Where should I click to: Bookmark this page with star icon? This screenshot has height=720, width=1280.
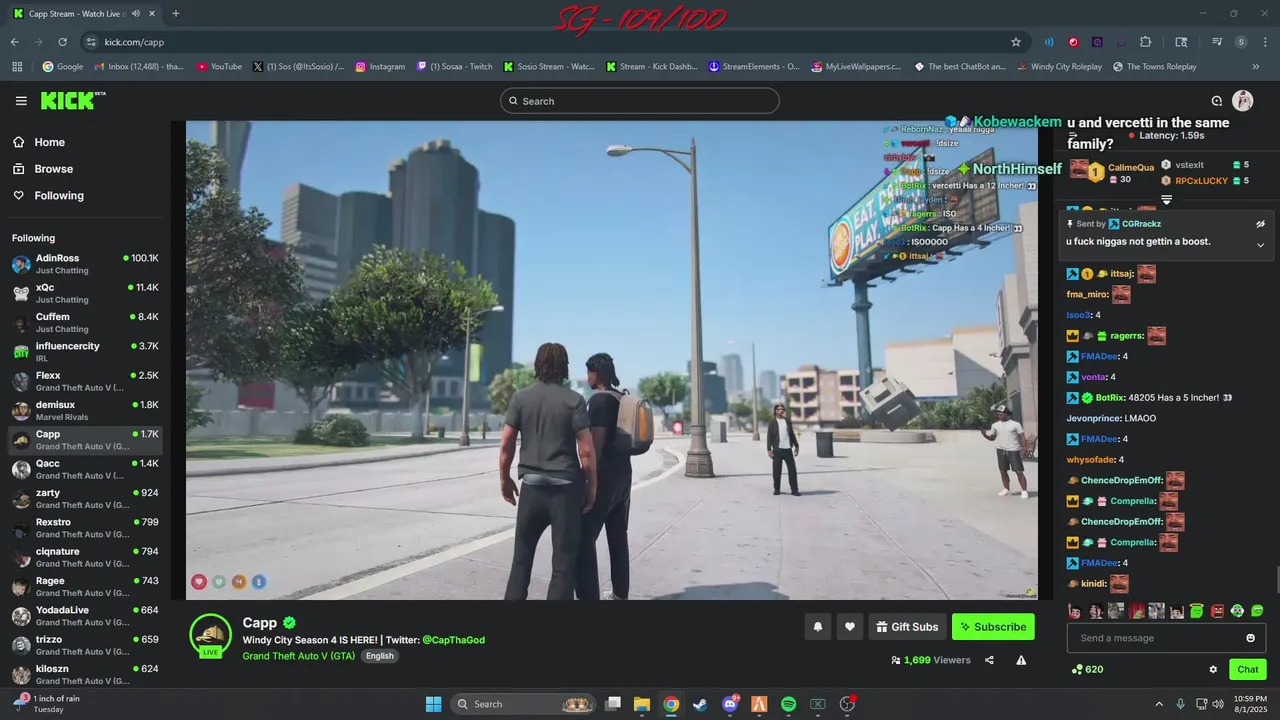(1016, 42)
